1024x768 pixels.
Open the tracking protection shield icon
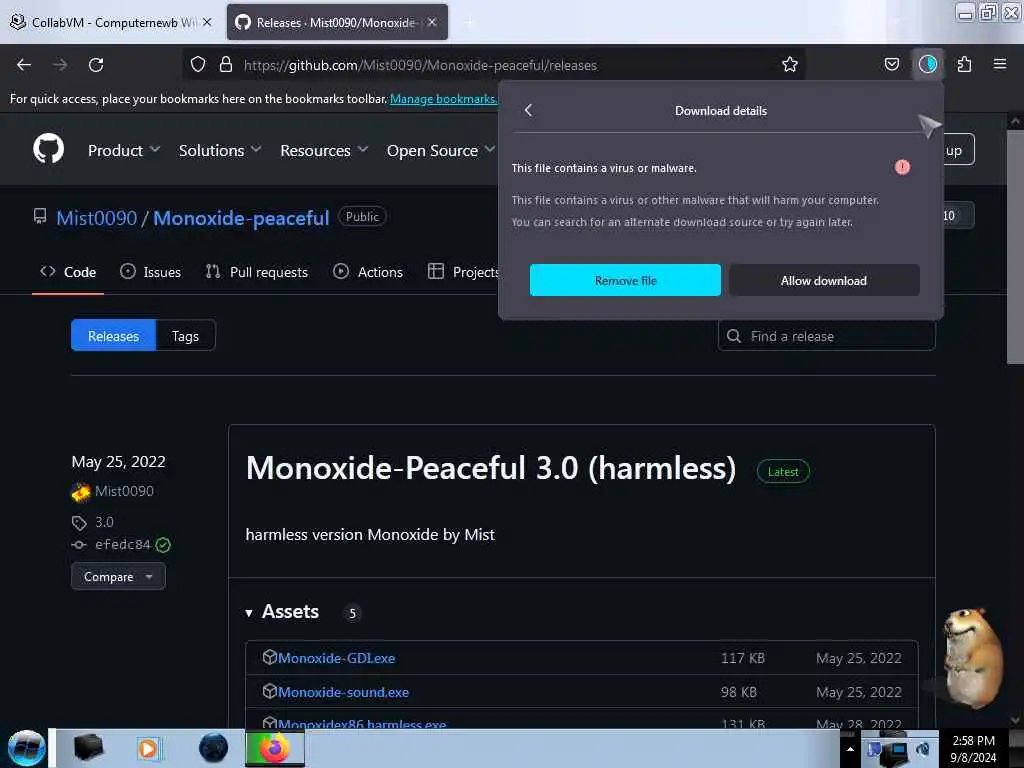(x=198, y=64)
